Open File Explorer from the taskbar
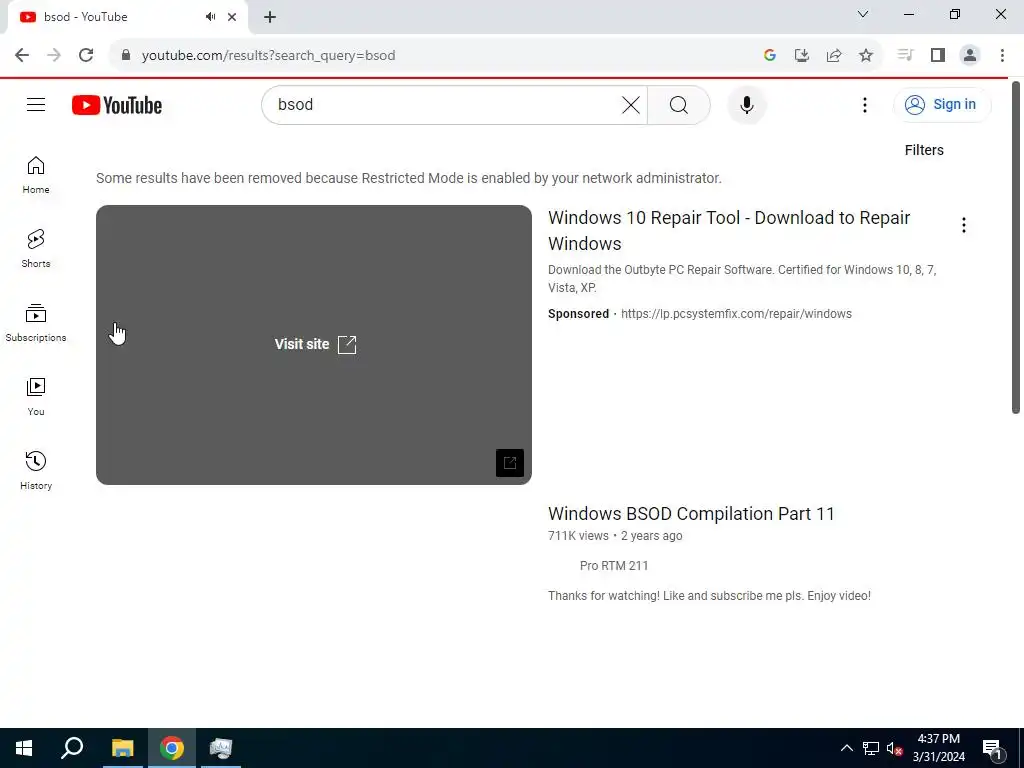Screen dimensions: 1024x768 [x=122, y=748]
